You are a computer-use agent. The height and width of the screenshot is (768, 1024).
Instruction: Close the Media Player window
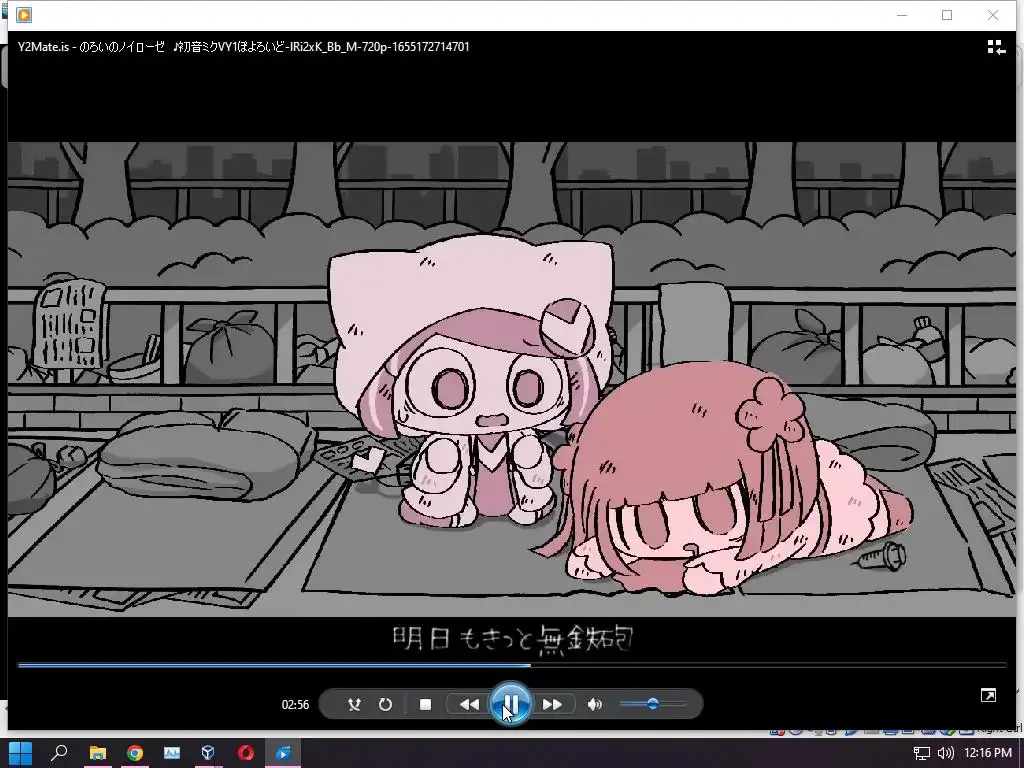[x=993, y=15]
